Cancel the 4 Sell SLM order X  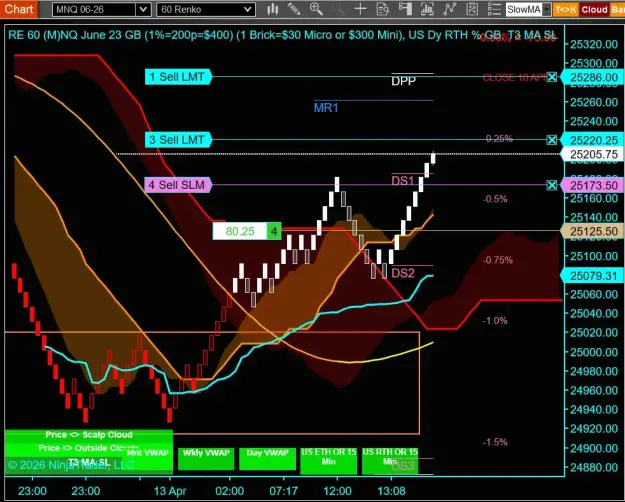click(x=552, y=185)
